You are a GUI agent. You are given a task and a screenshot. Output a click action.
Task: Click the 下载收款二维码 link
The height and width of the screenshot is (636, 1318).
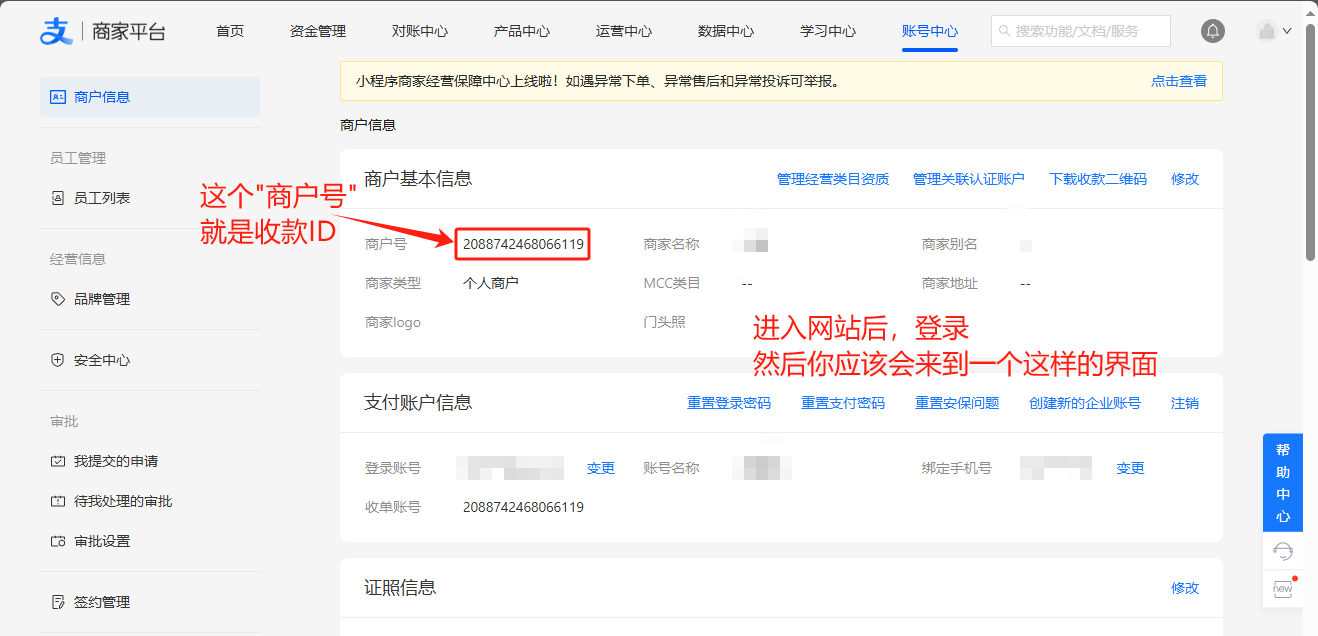(x=1097, y=179)
